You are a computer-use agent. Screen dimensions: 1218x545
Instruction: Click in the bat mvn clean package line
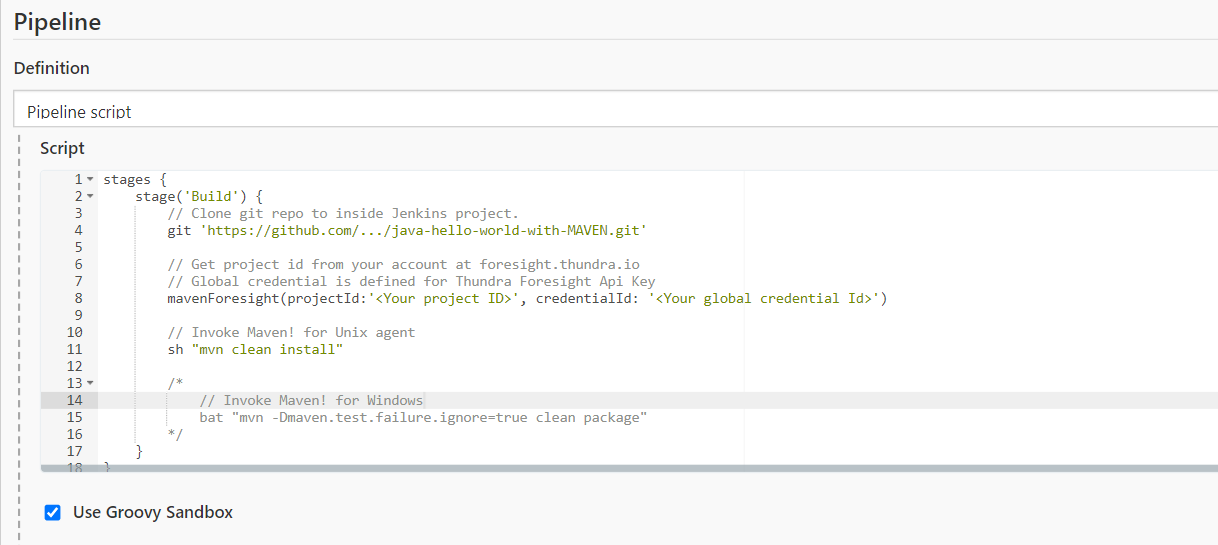click(423, 417)
